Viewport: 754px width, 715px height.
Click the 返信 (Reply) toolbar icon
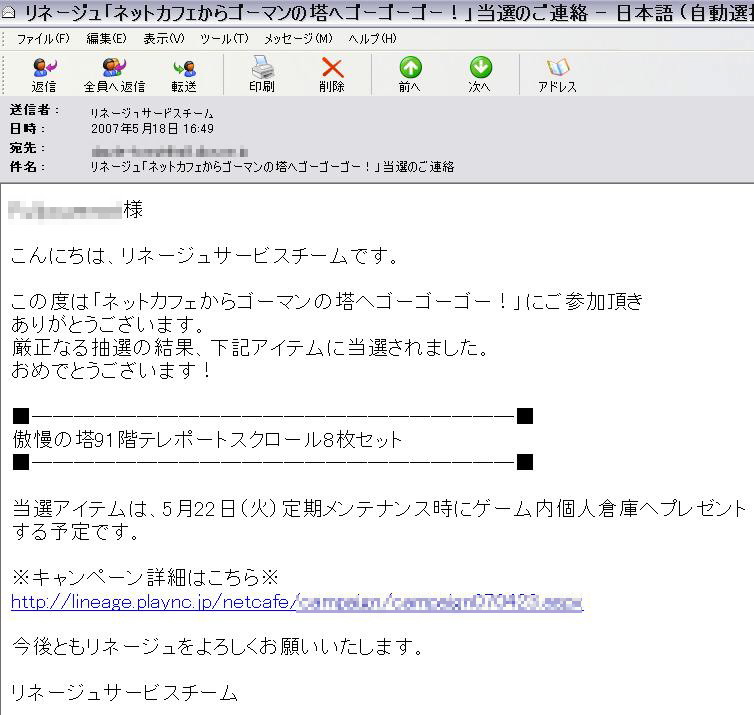(x=44, y=75)
